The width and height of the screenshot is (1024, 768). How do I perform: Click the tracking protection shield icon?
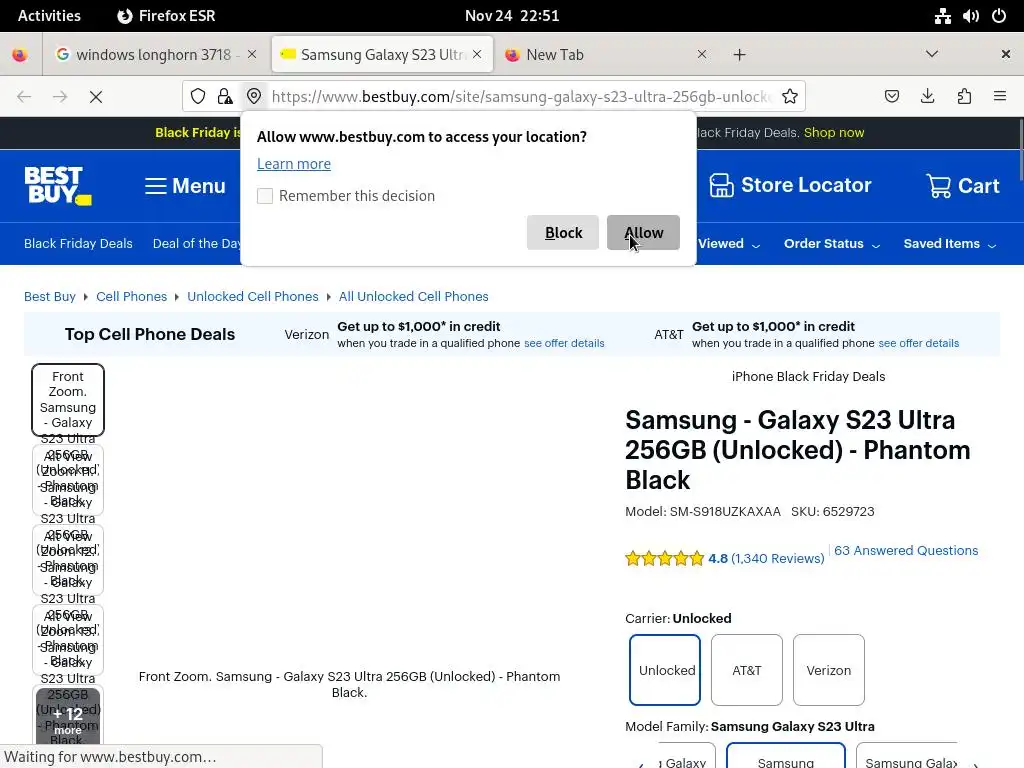tap(198, 96)
